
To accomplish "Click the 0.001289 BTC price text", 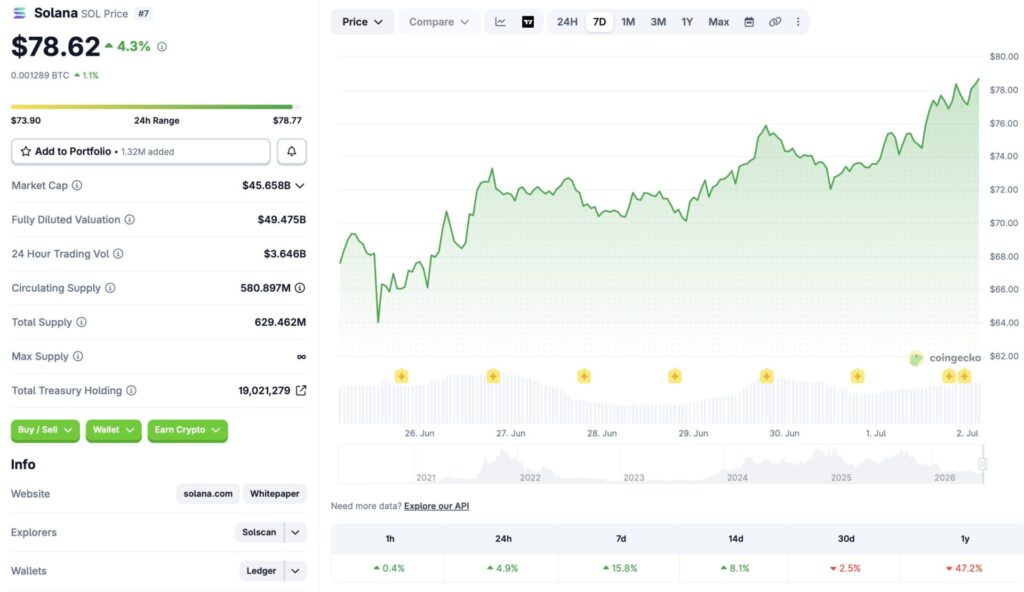I will 40,75.
